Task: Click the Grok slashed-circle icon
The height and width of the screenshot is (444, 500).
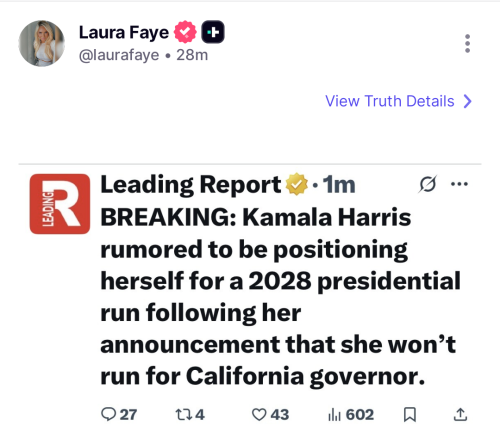Action: (427, 184)
